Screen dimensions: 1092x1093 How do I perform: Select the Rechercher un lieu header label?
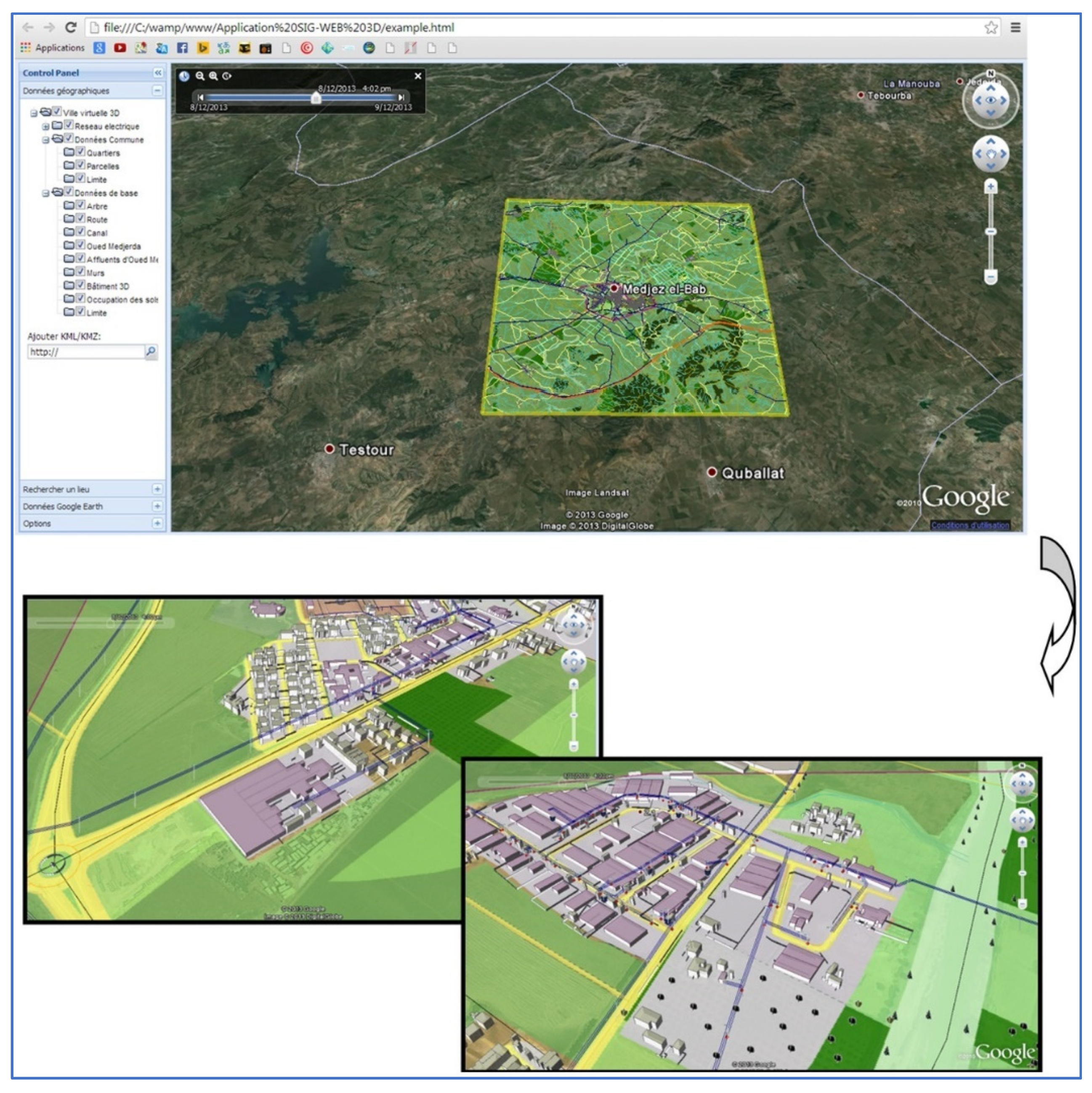tap(56, 489)
